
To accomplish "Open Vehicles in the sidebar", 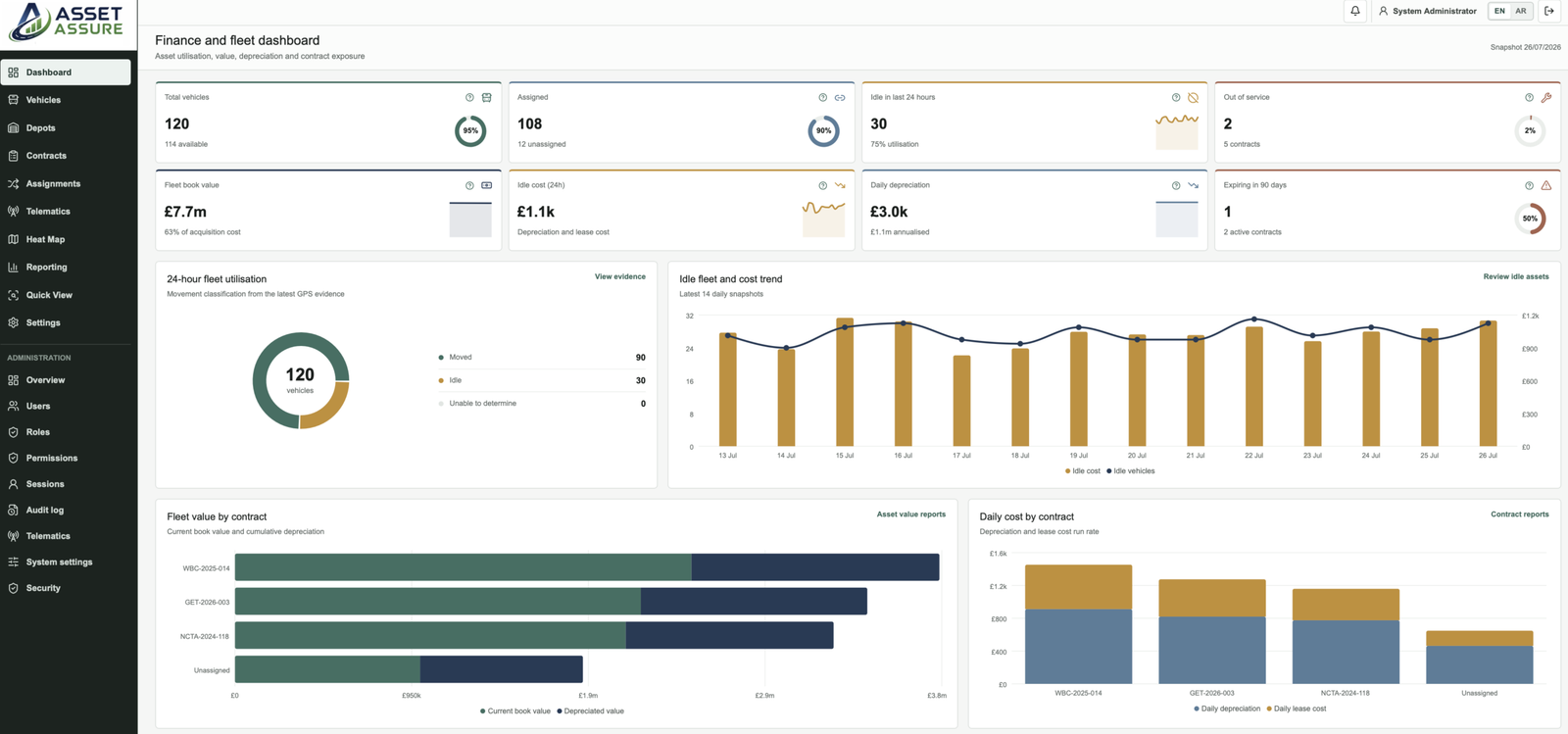I will (66, 100).
